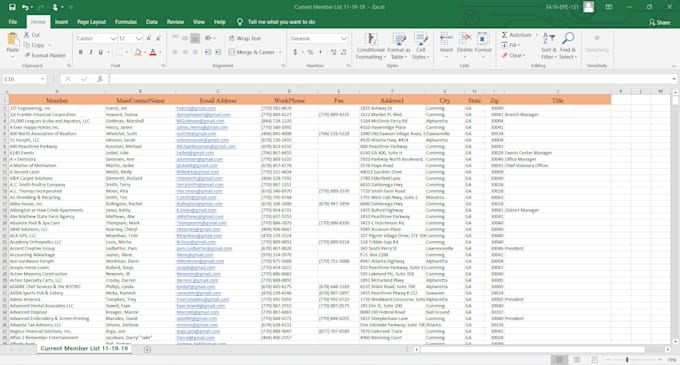The height and width of the screenshot is (365, 680).
Task: Apply the Percent Style format
Action: 310,52
